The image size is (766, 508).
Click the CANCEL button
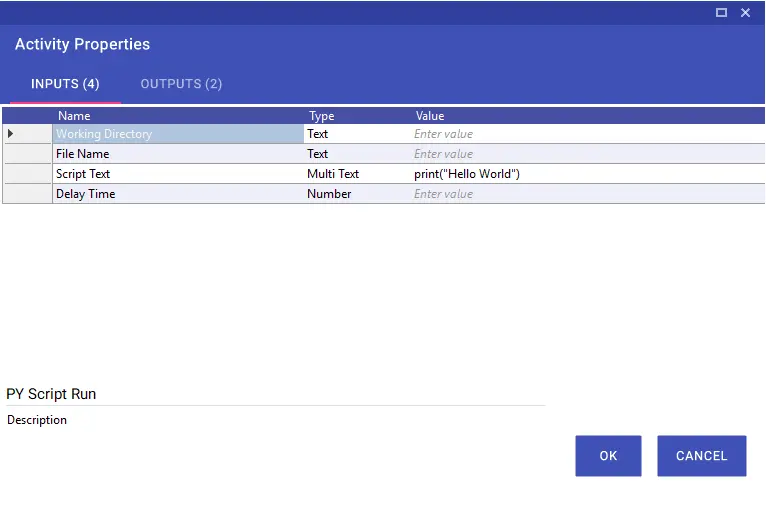(702, 456)
